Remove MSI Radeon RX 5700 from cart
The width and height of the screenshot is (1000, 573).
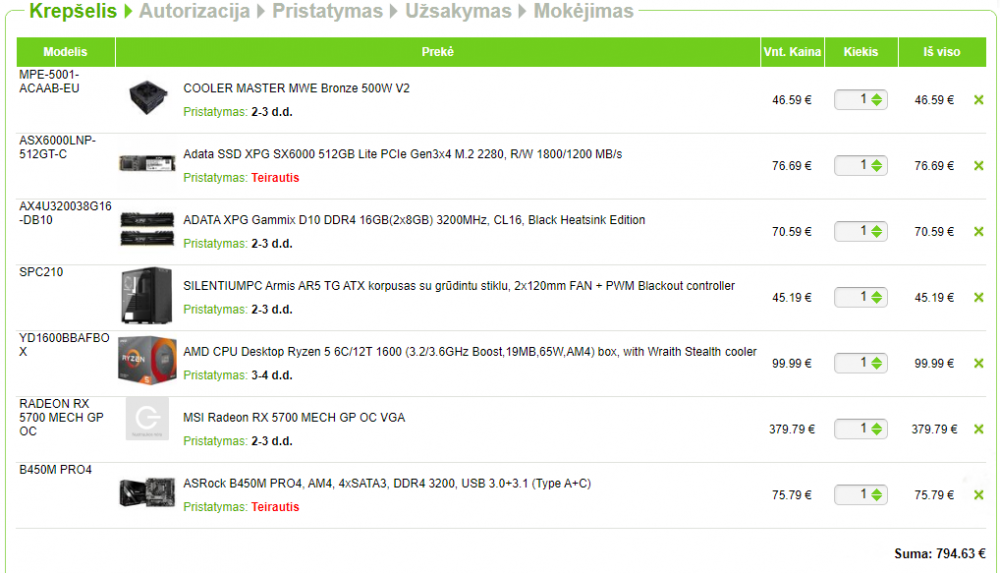[978, 429]
